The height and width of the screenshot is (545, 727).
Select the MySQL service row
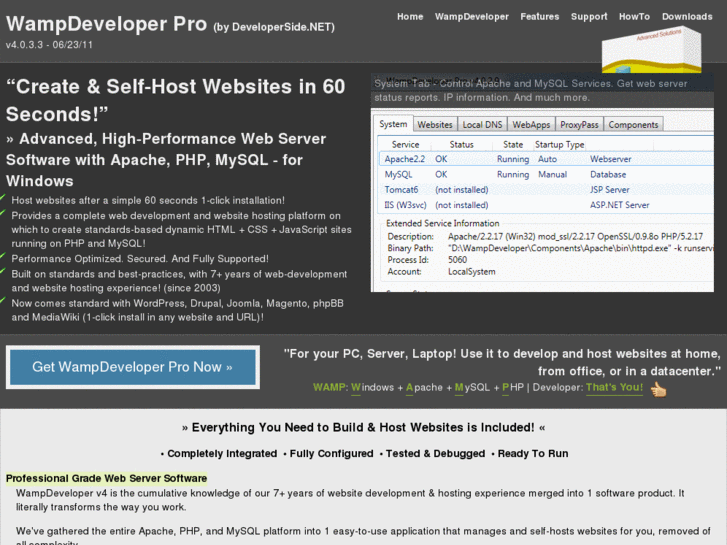click(546, 174)
